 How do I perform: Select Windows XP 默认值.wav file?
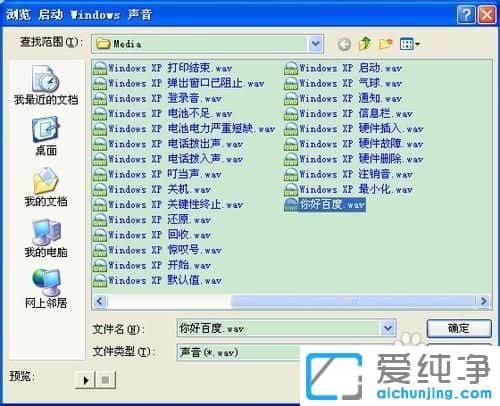tap(157, 280)
